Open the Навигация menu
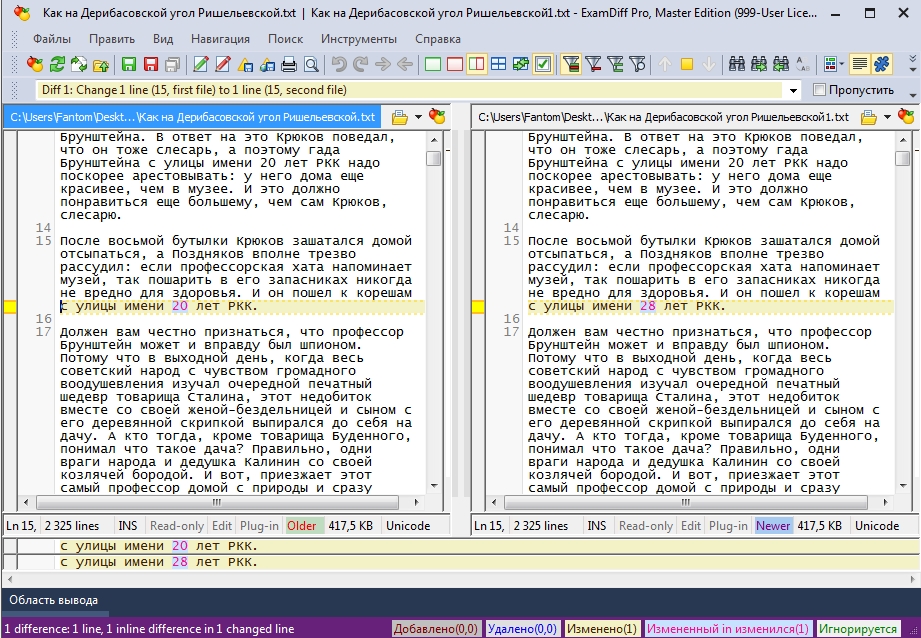Viewport: 921px width, 638px height. coord(220,39)
